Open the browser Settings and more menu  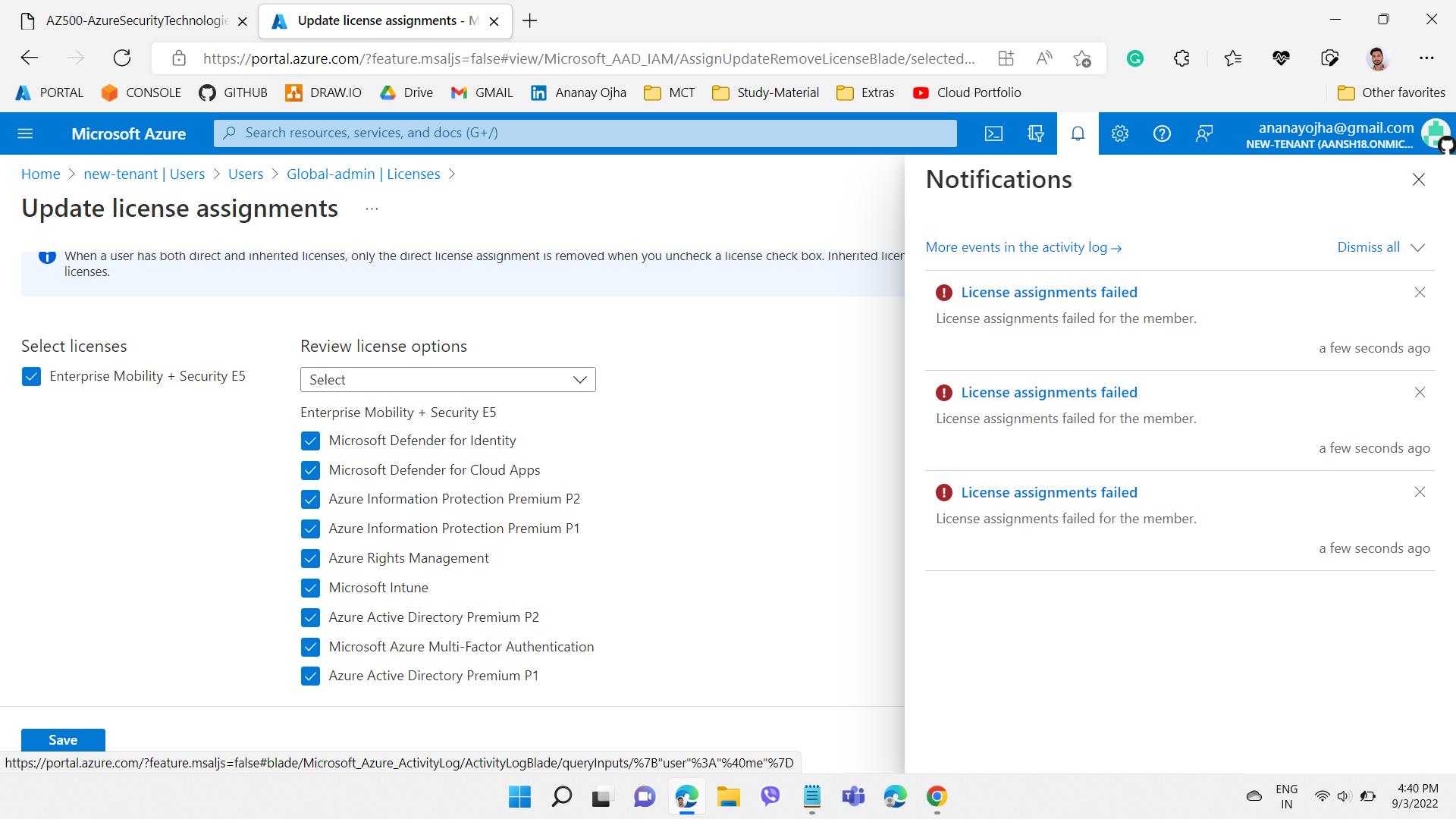point(1426,58)
